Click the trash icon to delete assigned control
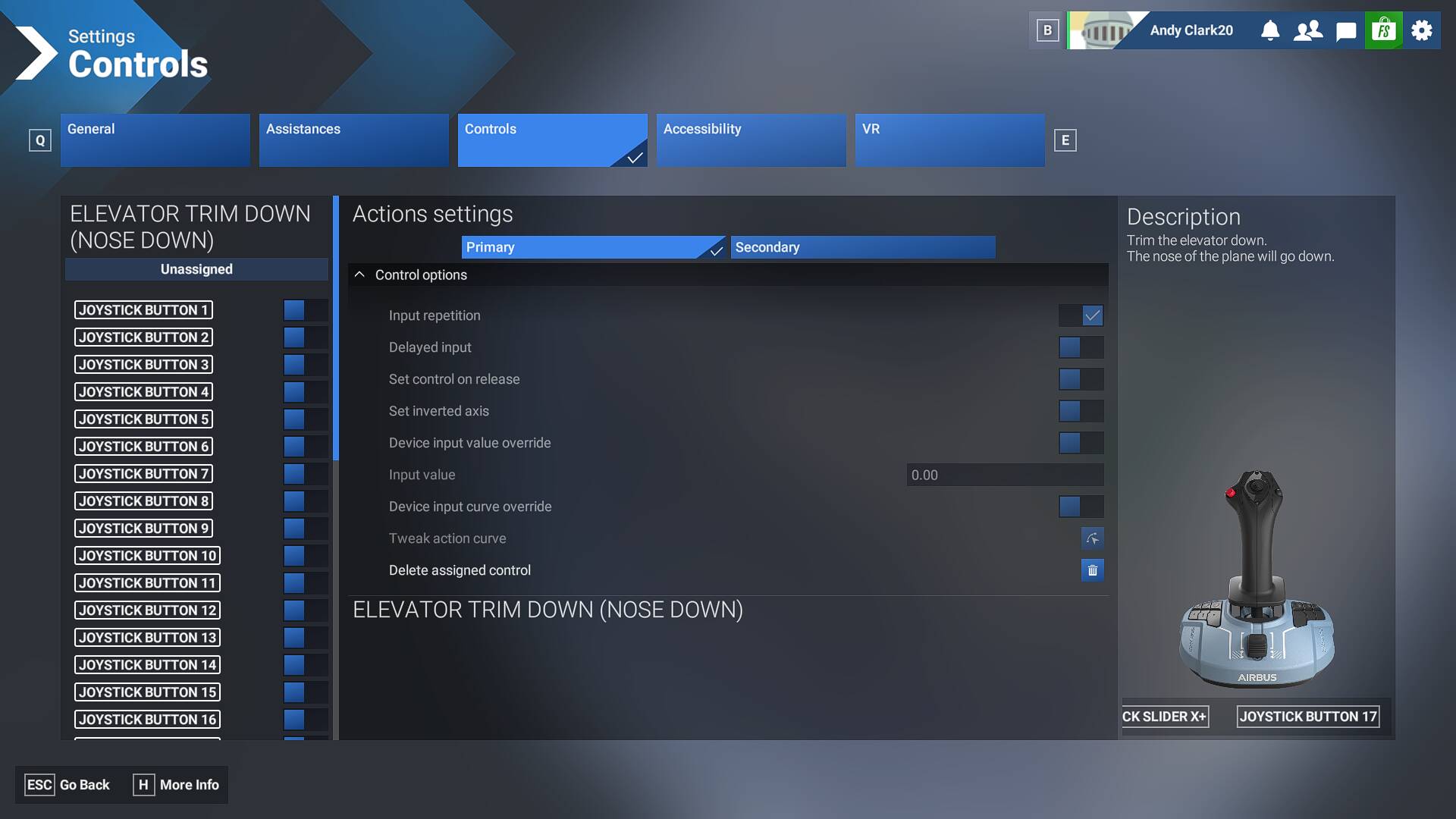This screenshot has height=819, width=1456. (x=1092, y=570)
